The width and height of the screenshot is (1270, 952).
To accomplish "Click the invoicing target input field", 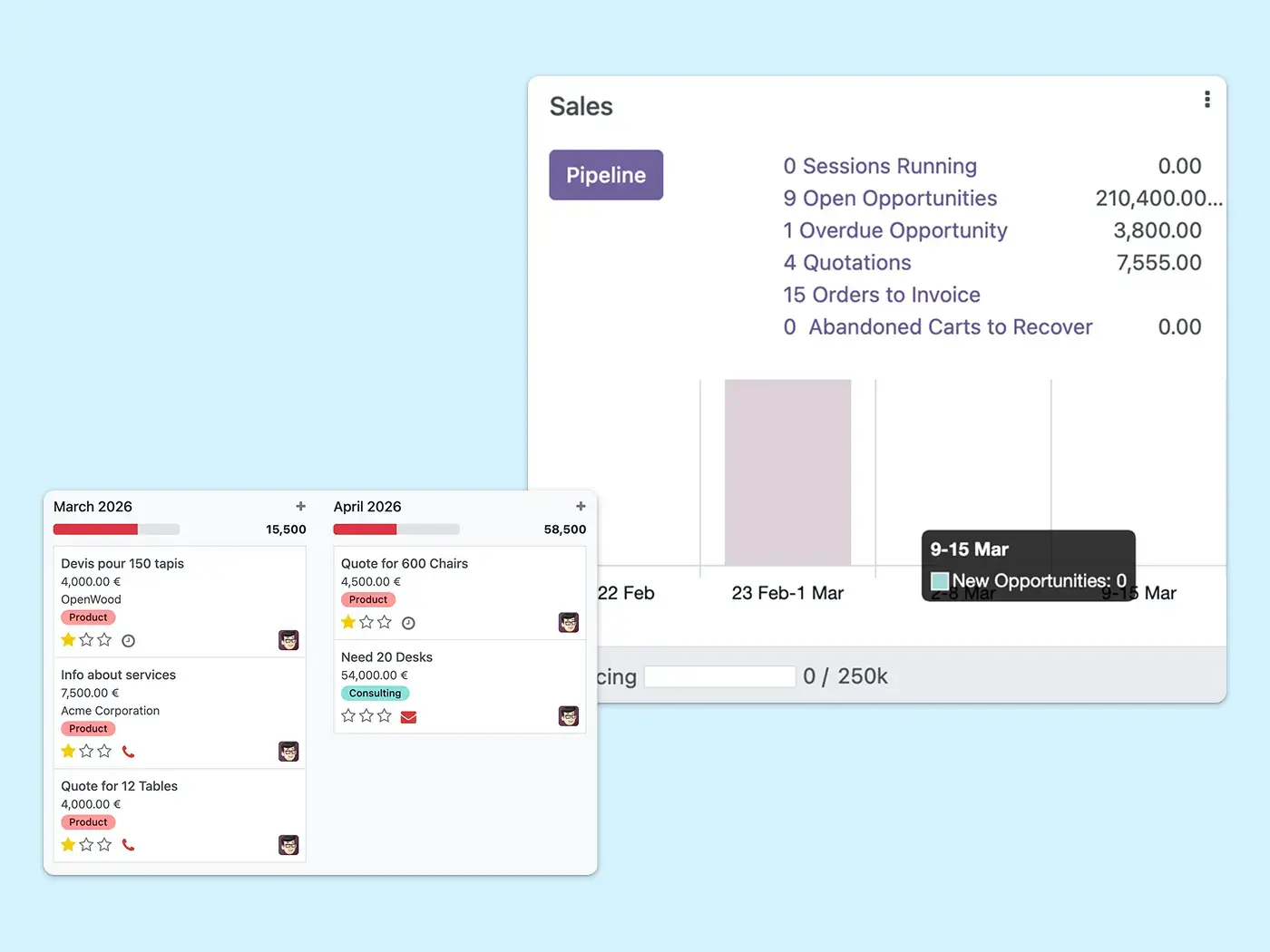I will (x=719, y=676).
